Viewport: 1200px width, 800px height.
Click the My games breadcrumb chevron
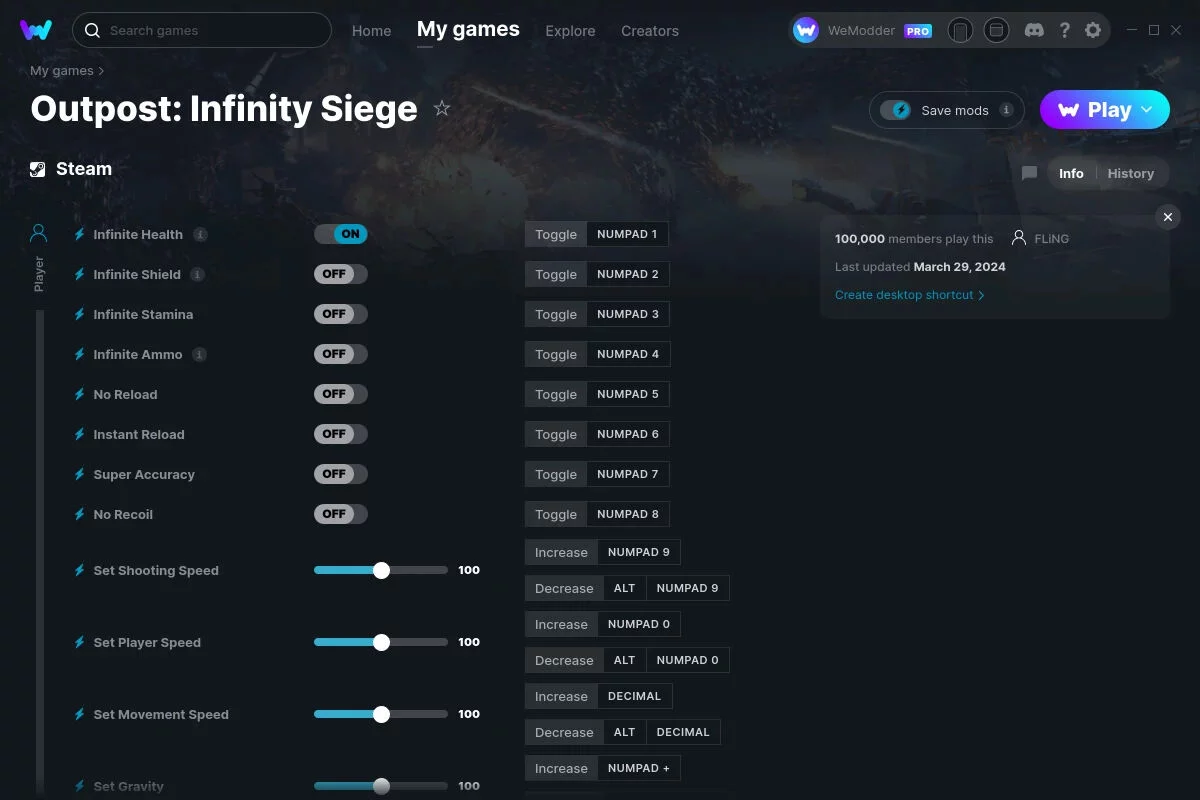(101, 71)
